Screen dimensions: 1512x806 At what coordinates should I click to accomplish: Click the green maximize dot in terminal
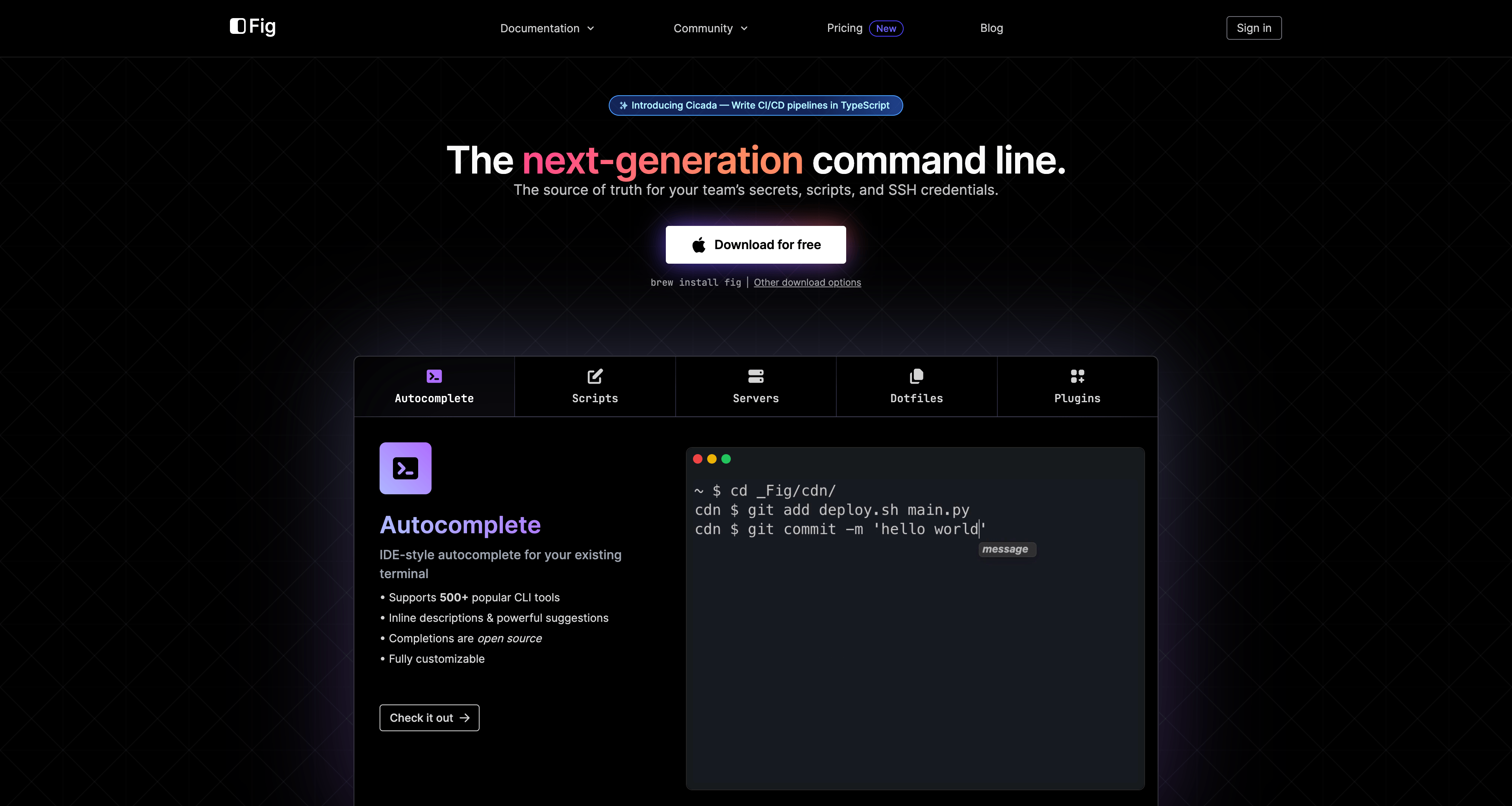pos(726,459)
